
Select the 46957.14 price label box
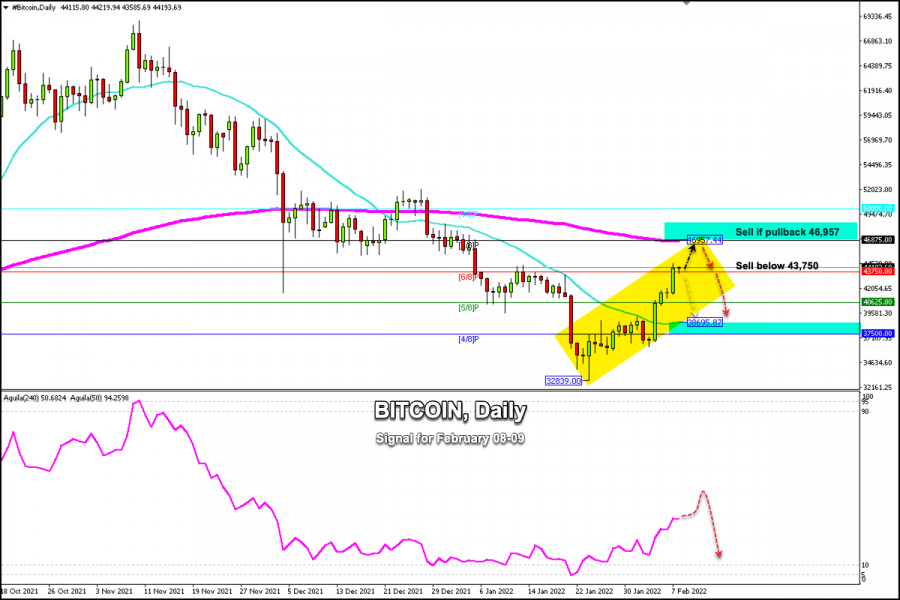705,240
